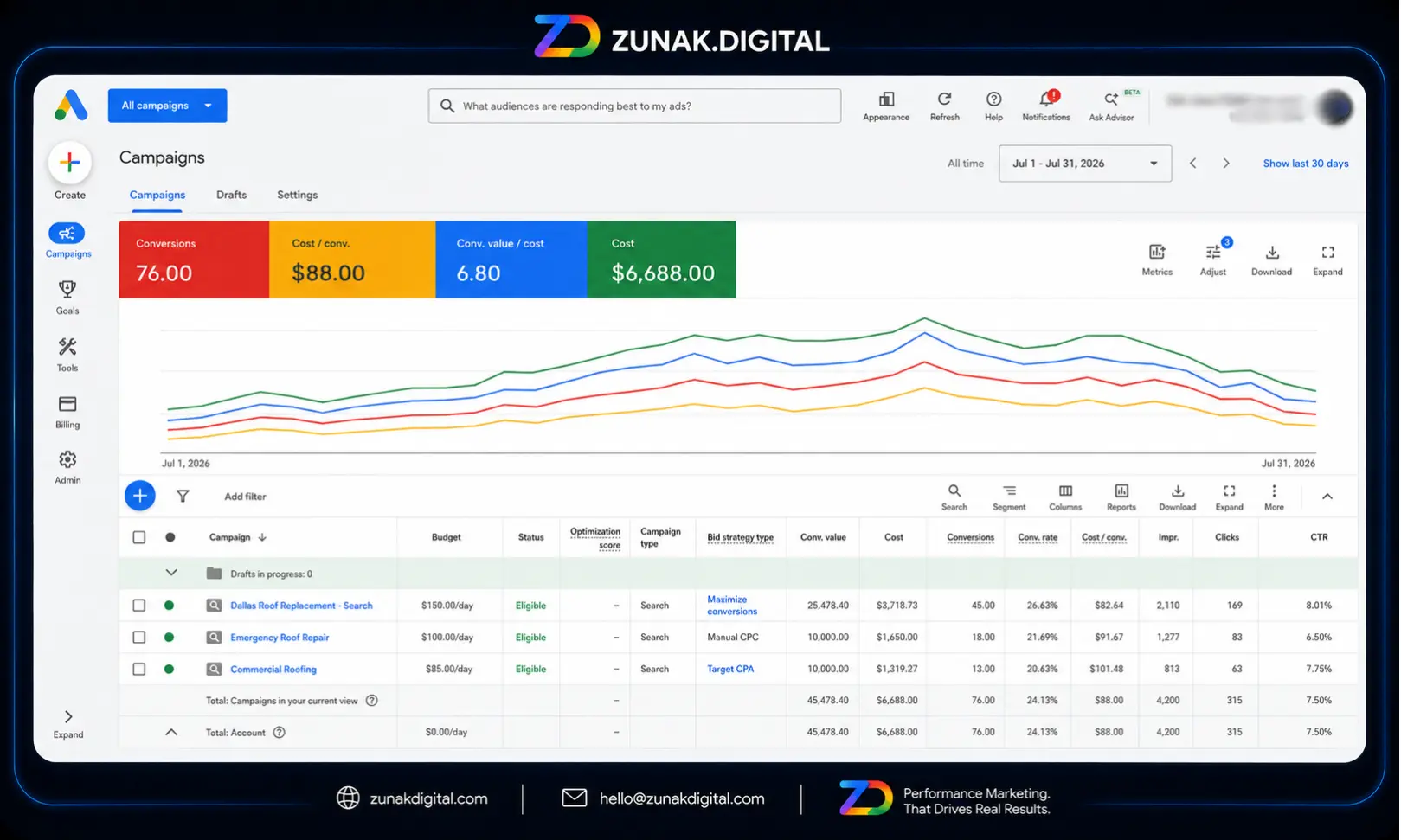Go to previous date range arrow
This screenshot has height=840, width=1401.
(1192, 164)
